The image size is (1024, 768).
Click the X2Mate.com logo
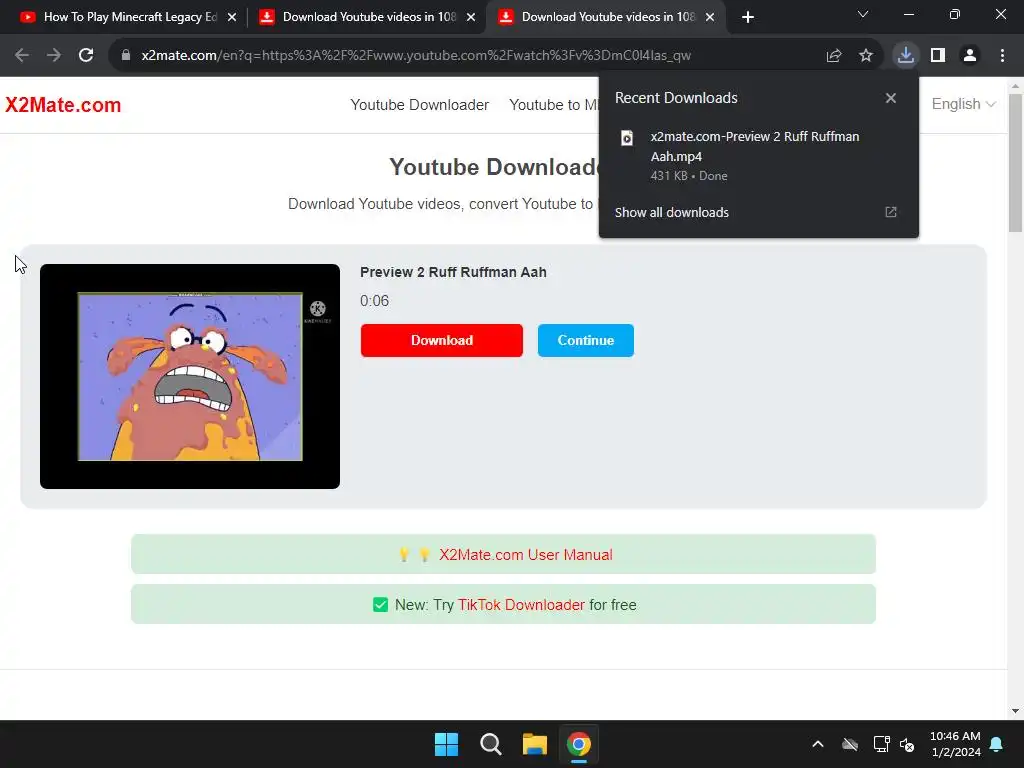[x=63, y=105]
